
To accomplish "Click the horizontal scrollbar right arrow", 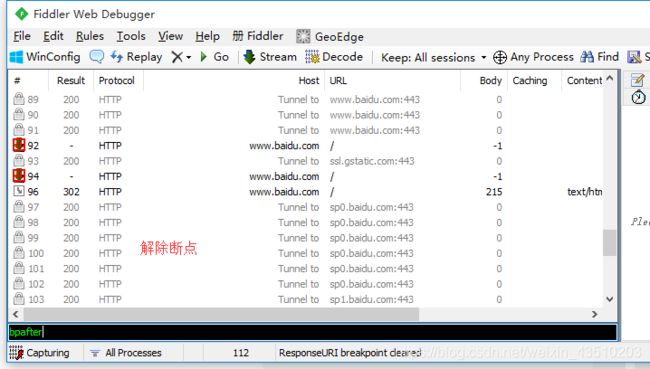I will 594,314.
